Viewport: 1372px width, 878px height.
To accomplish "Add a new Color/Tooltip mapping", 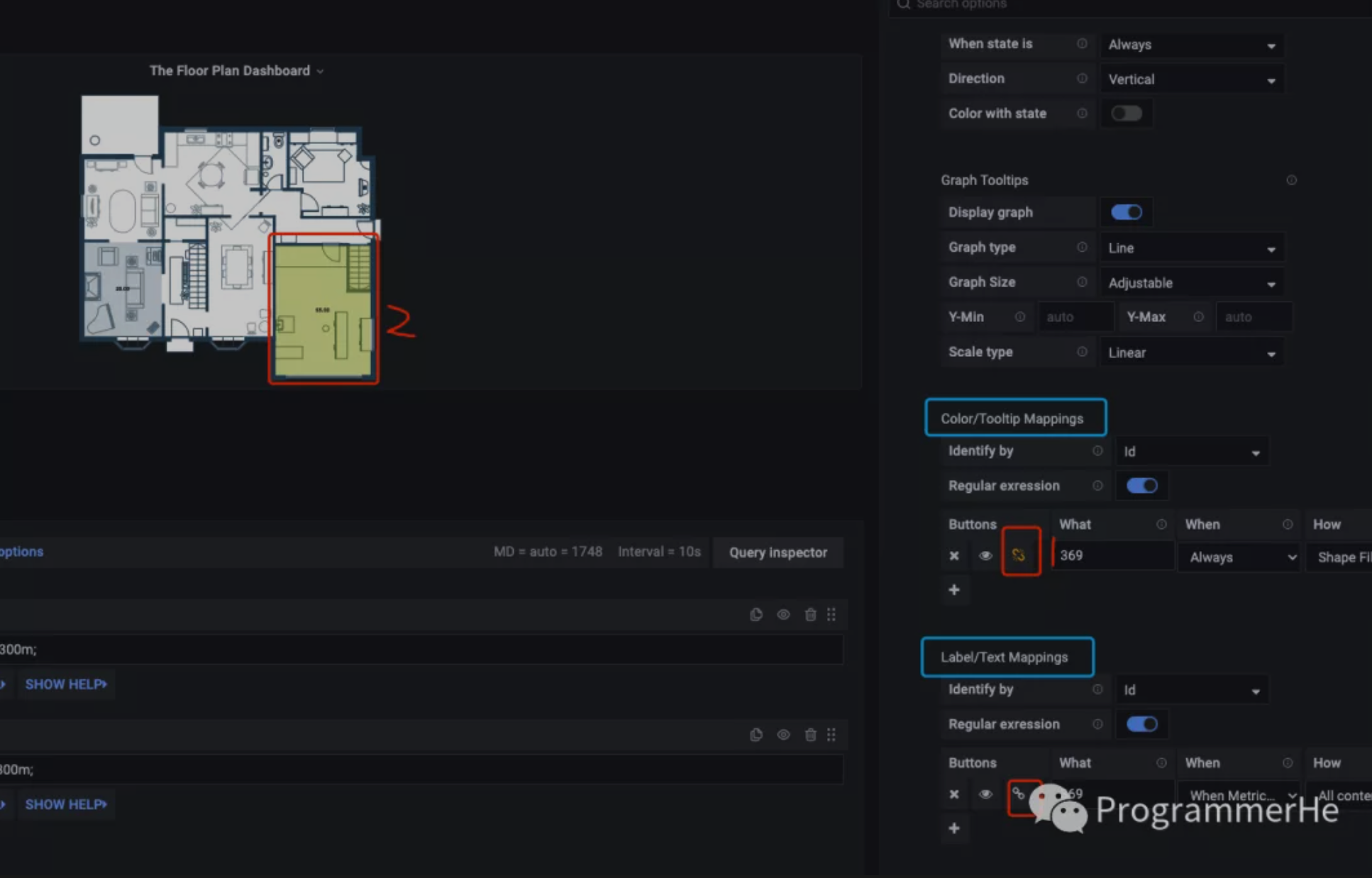I will pyautogui.click(x=954, y=590).
